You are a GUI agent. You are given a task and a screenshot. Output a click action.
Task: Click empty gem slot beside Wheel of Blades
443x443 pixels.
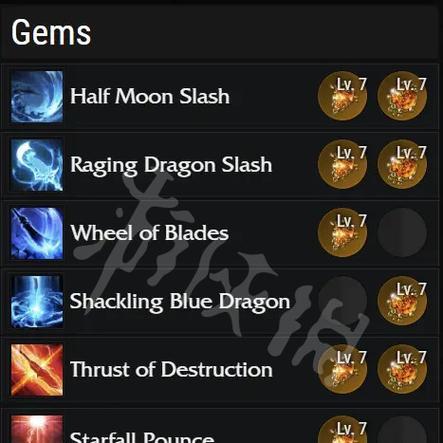pos(402,232)
